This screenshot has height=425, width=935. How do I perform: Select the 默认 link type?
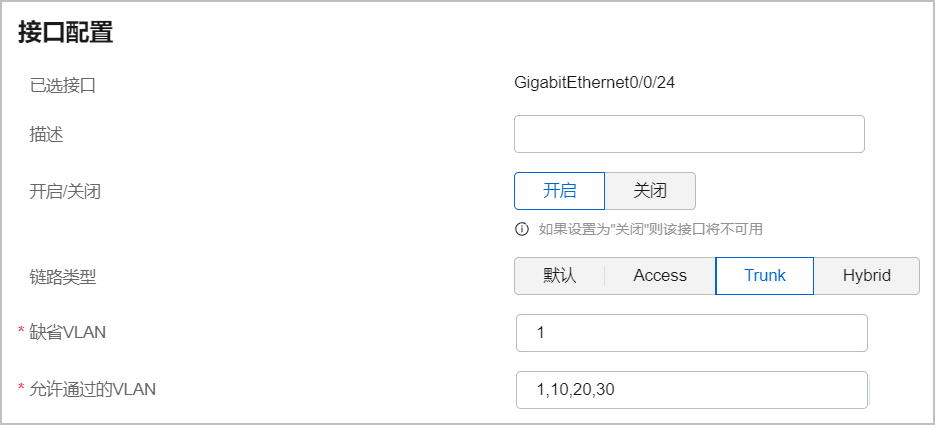(559, 275)
